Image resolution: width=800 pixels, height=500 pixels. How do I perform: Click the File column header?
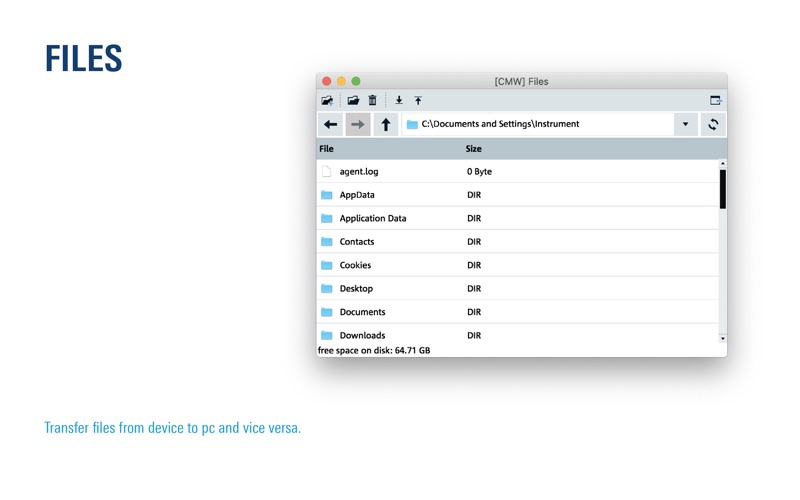point(327,149)
